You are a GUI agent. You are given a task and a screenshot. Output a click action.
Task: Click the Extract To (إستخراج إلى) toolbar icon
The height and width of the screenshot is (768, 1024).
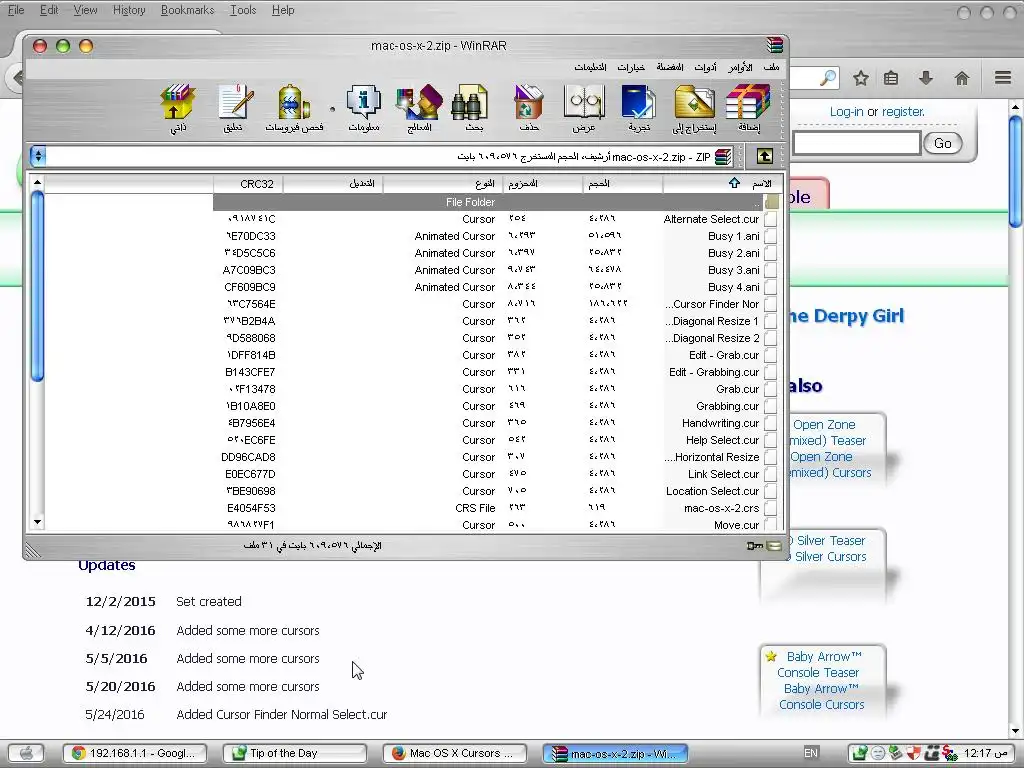click(x=694, y=108)
